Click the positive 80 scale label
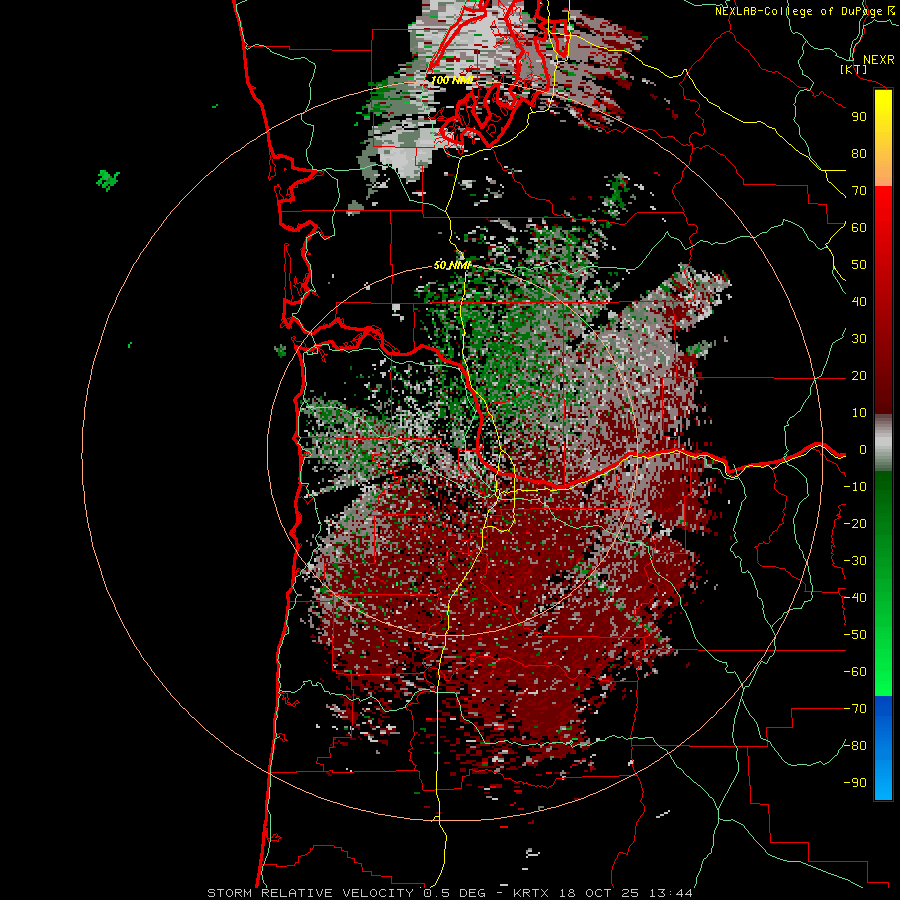The height and width of the screenshot is (900, 900). click(x=859, y=153)
